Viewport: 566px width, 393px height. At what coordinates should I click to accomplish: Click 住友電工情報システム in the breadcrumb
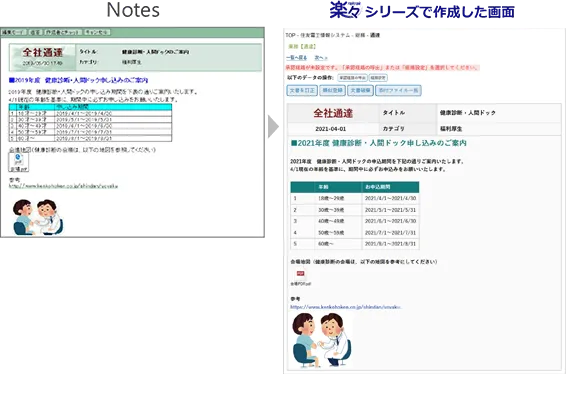tap(325, 35)
